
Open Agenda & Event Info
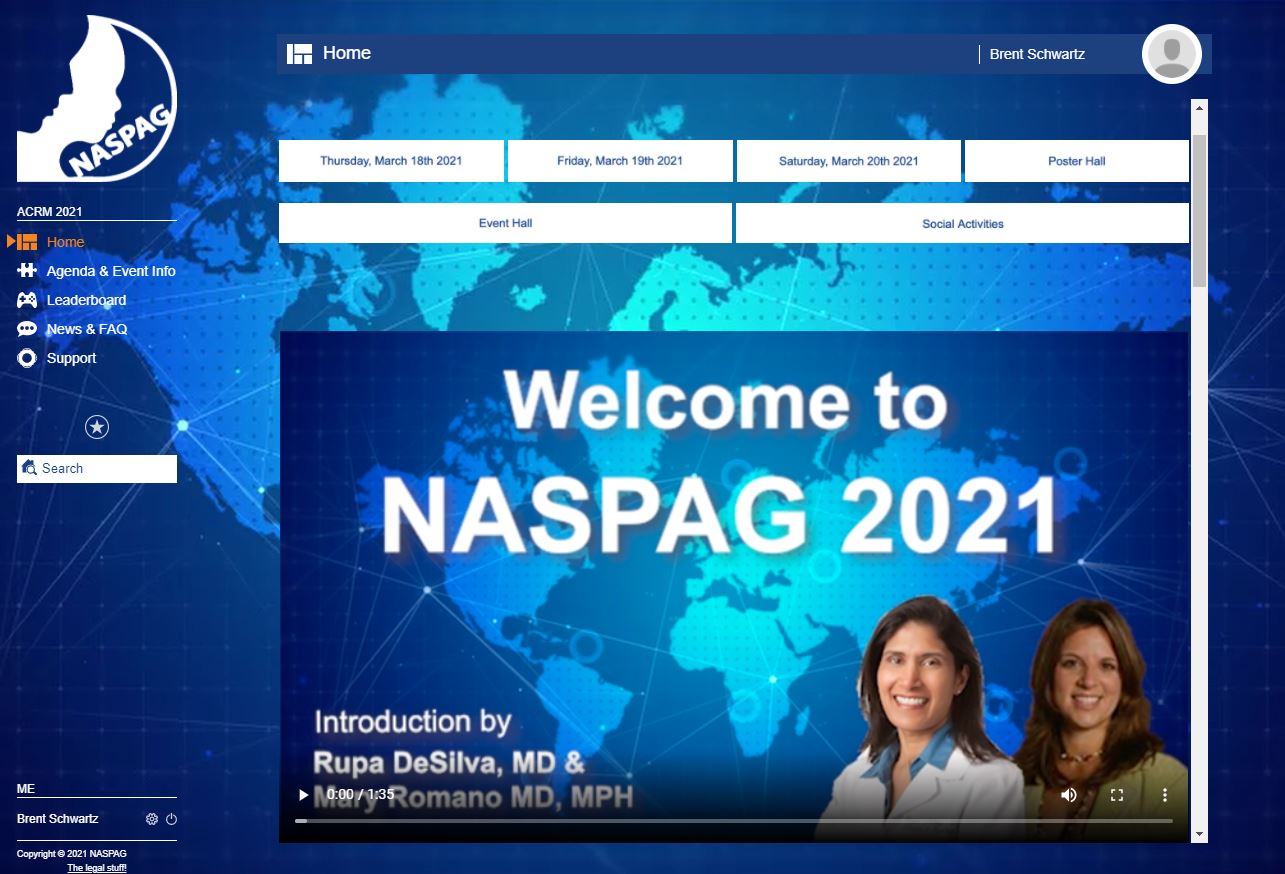pyautogui.click(x=111, y=271)
